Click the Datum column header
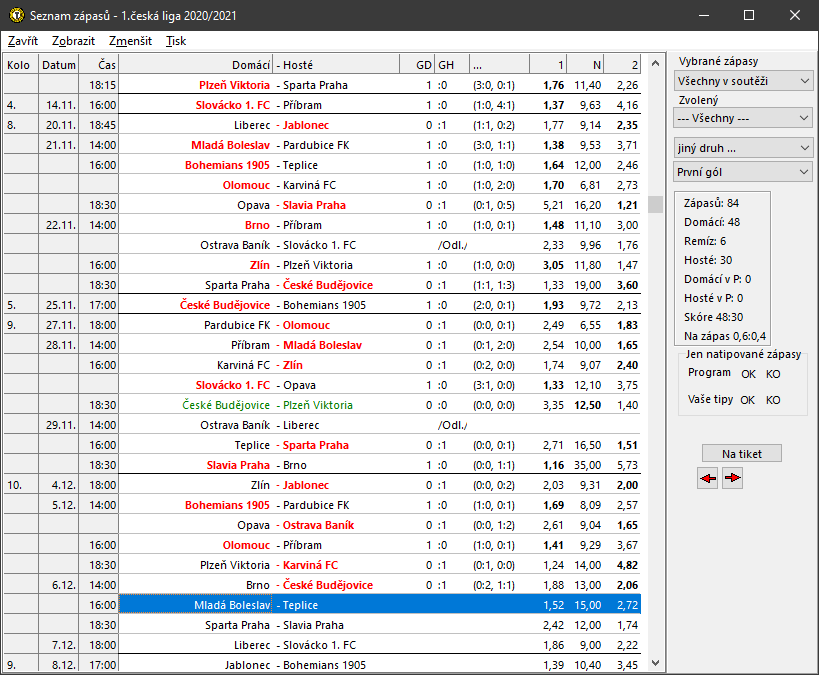This screenshot has height=675, width=819. point(58,65)
